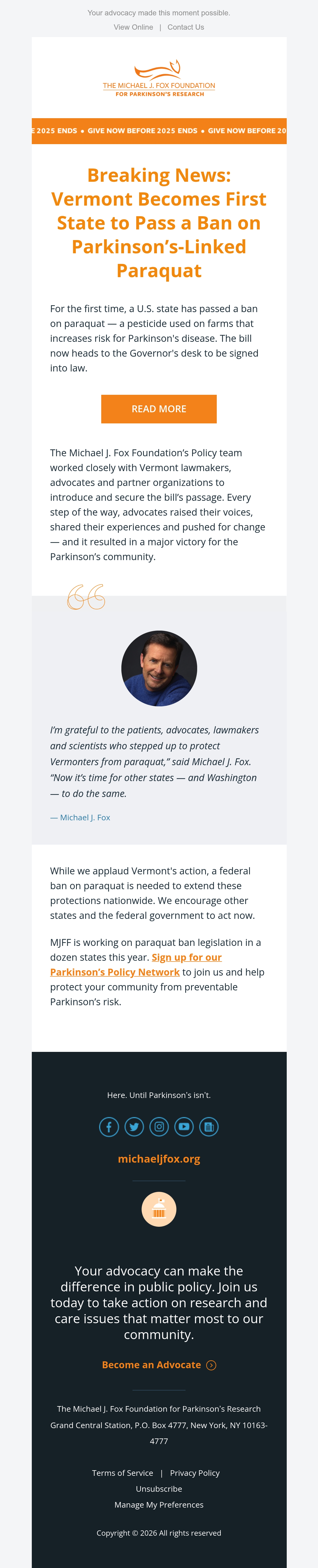
Task: Open the Contact Us link
Action: 186,27
